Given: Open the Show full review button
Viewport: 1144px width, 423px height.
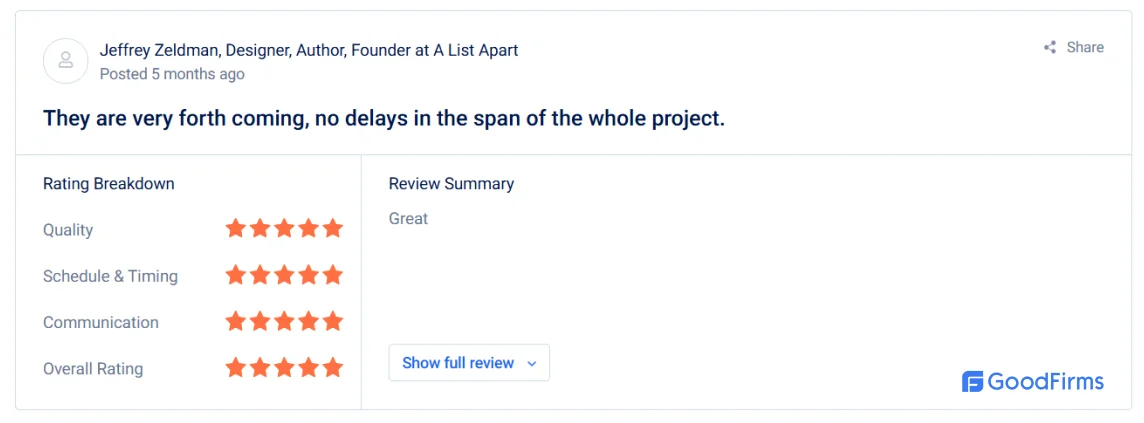Looking at the screenshot, I should pyautogui.click(x=469, y=362).
